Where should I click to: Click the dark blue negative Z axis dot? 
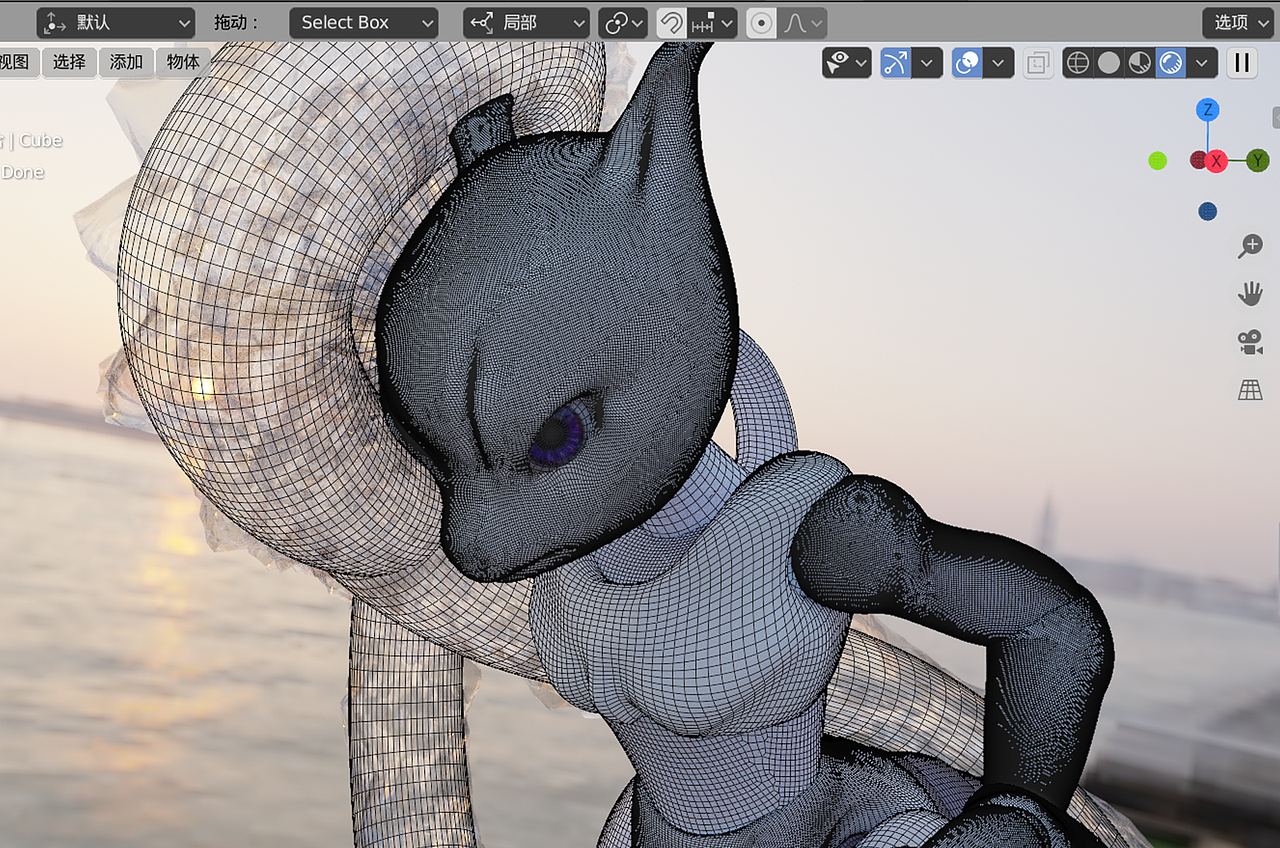click(x=1208, y=211)
